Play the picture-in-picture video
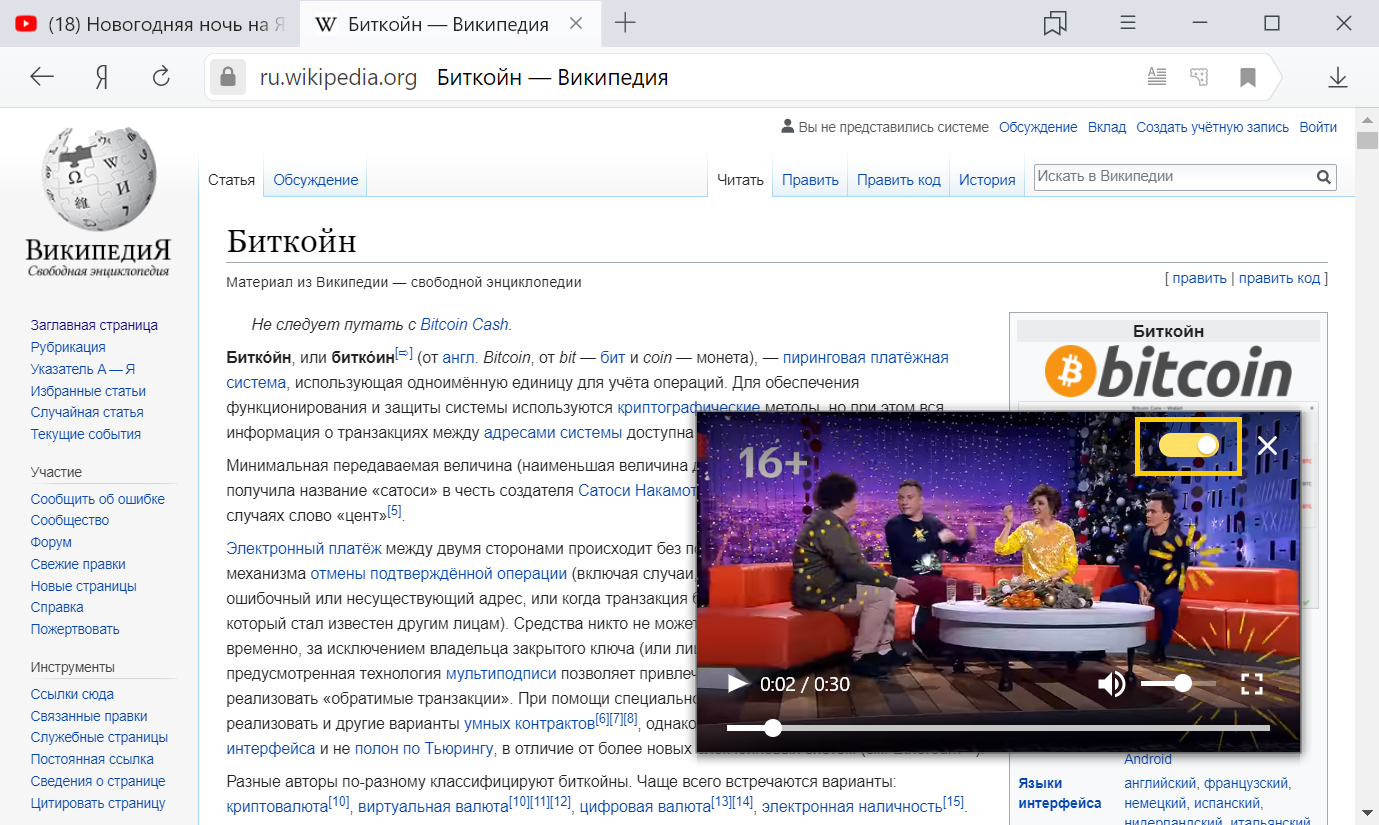The image size is (1379, 825). [737, 684]
